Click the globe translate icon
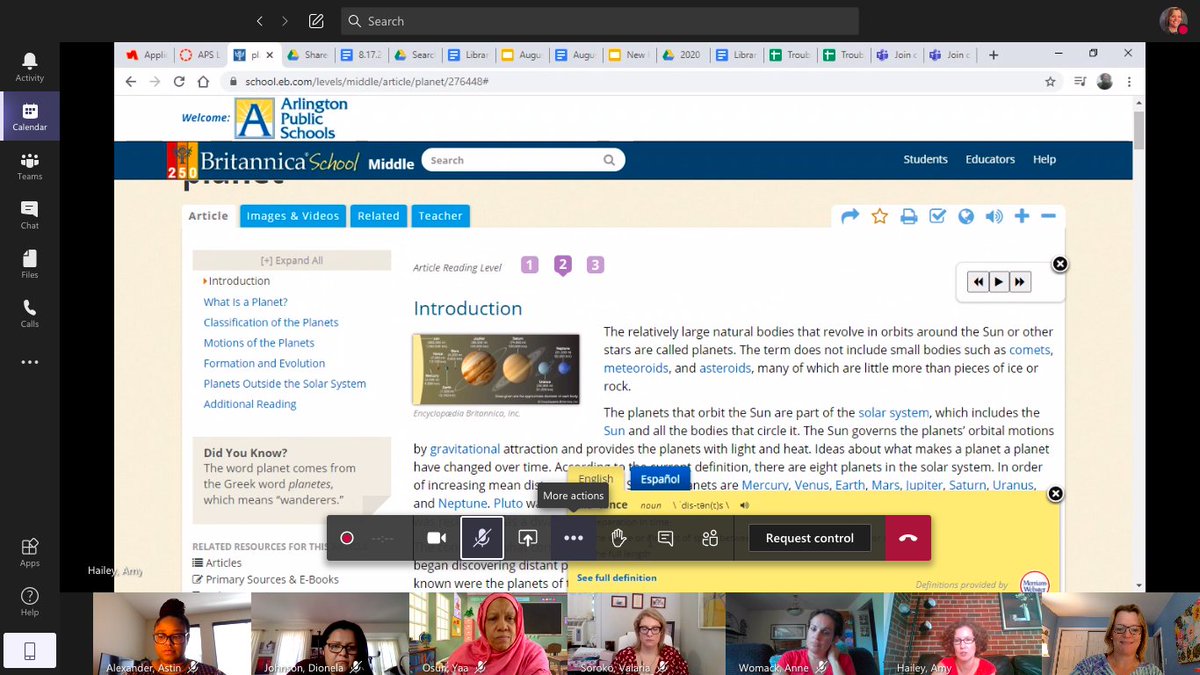 point(965,216)
